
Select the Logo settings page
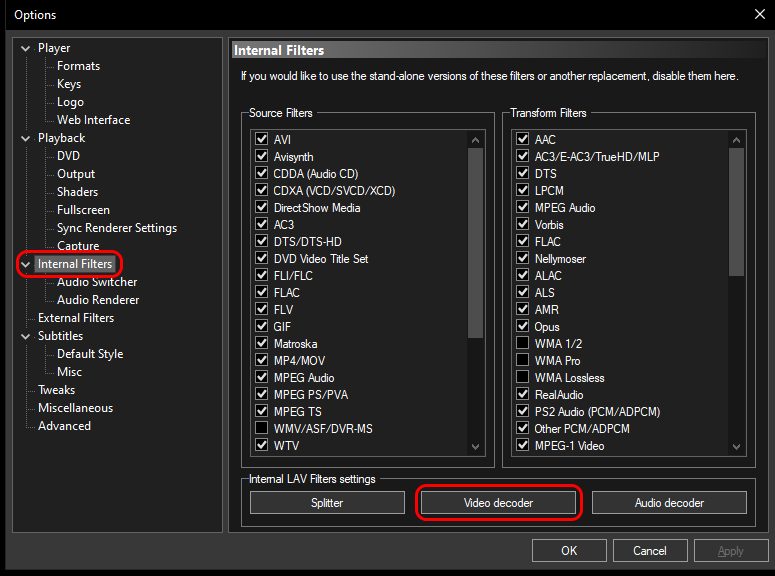[70, 102]
